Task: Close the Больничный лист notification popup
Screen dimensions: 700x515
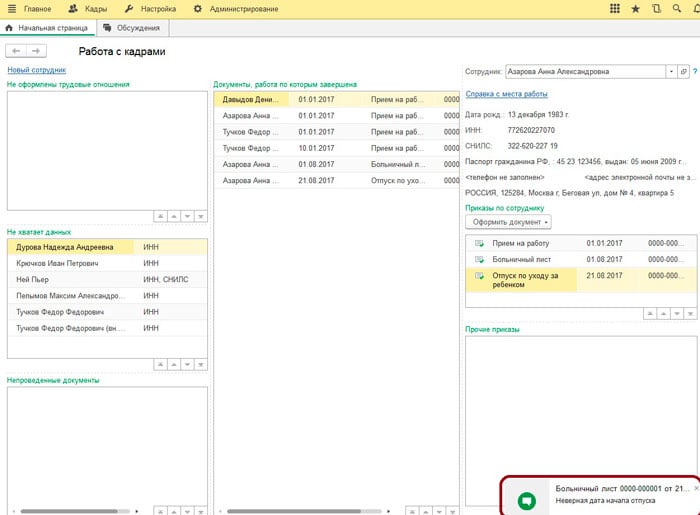Action: point(696,487)
